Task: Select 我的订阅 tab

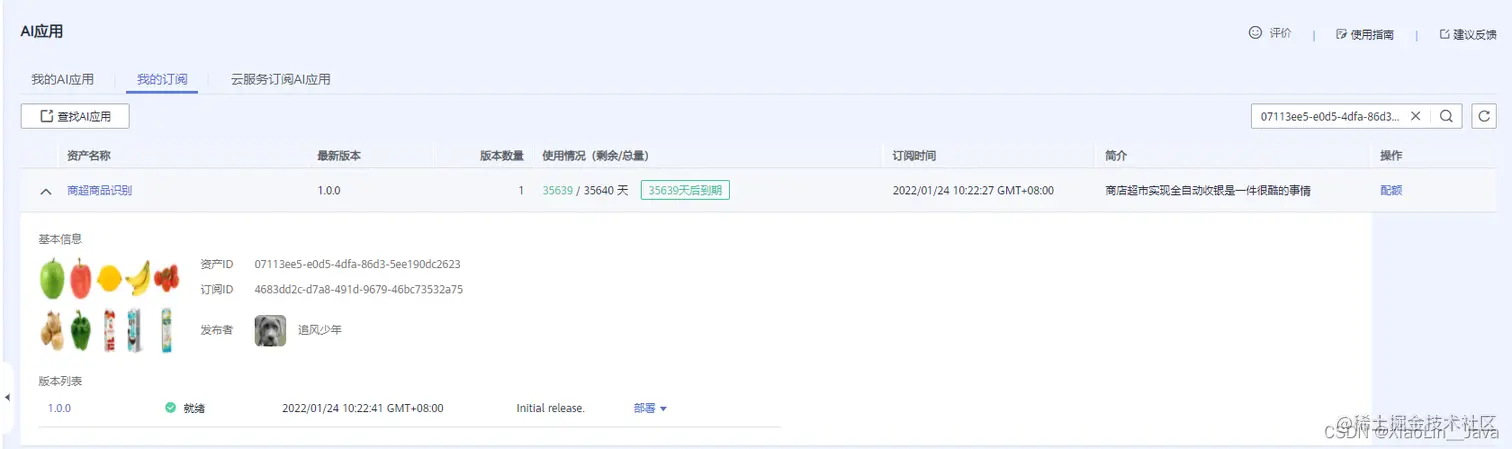Action: pyautogui.click(x=162, y=79)
